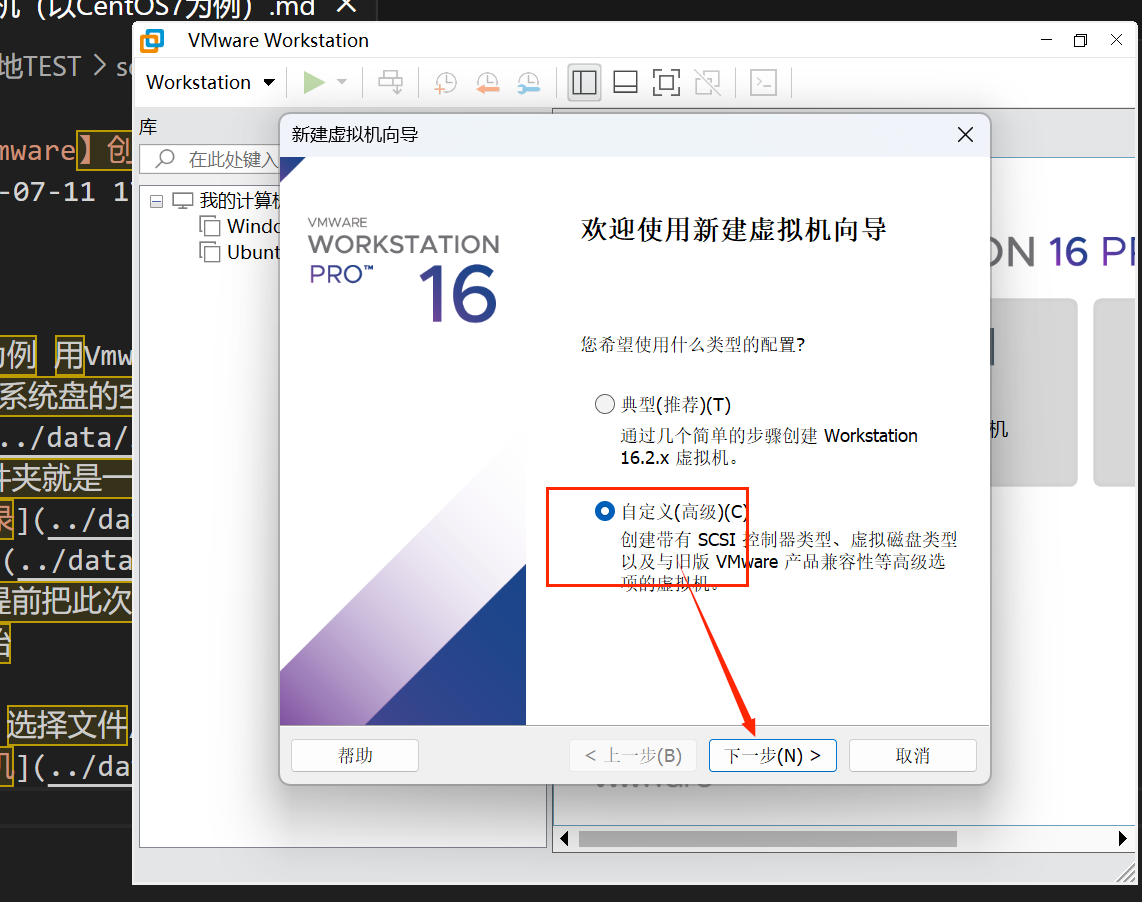
Task: Expand the power options arrow beside play
Action: [342, 82]
